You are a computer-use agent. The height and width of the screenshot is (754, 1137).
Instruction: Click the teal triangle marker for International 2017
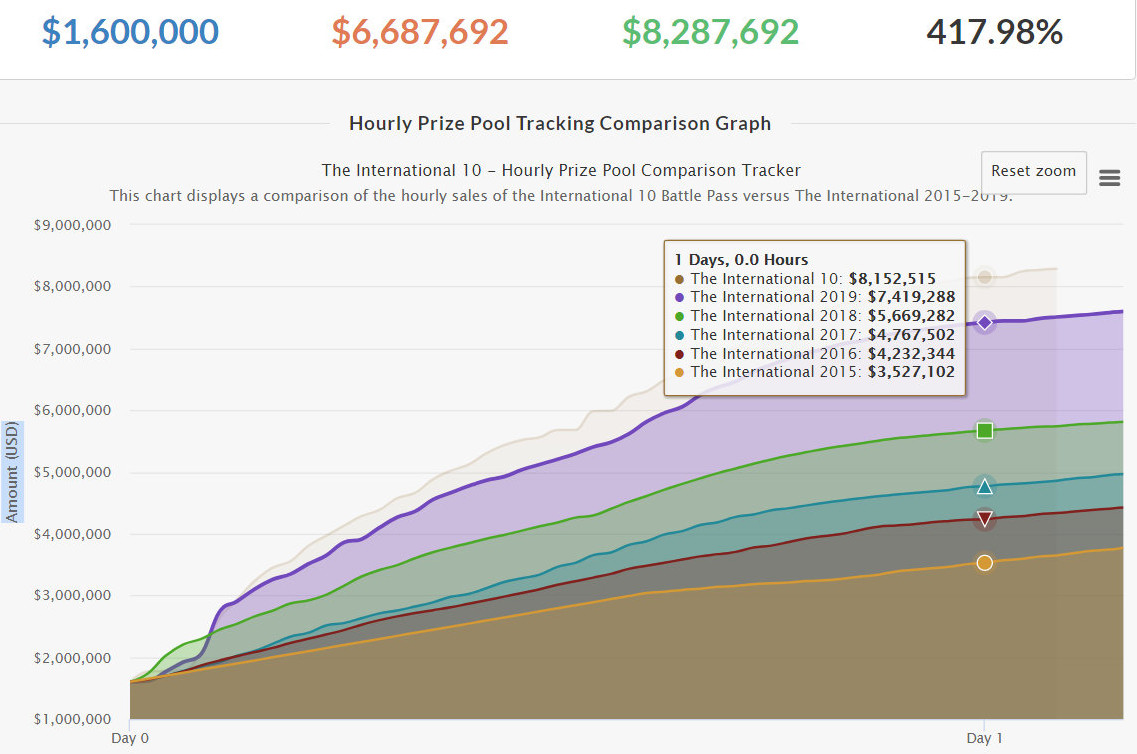(985, 487)
